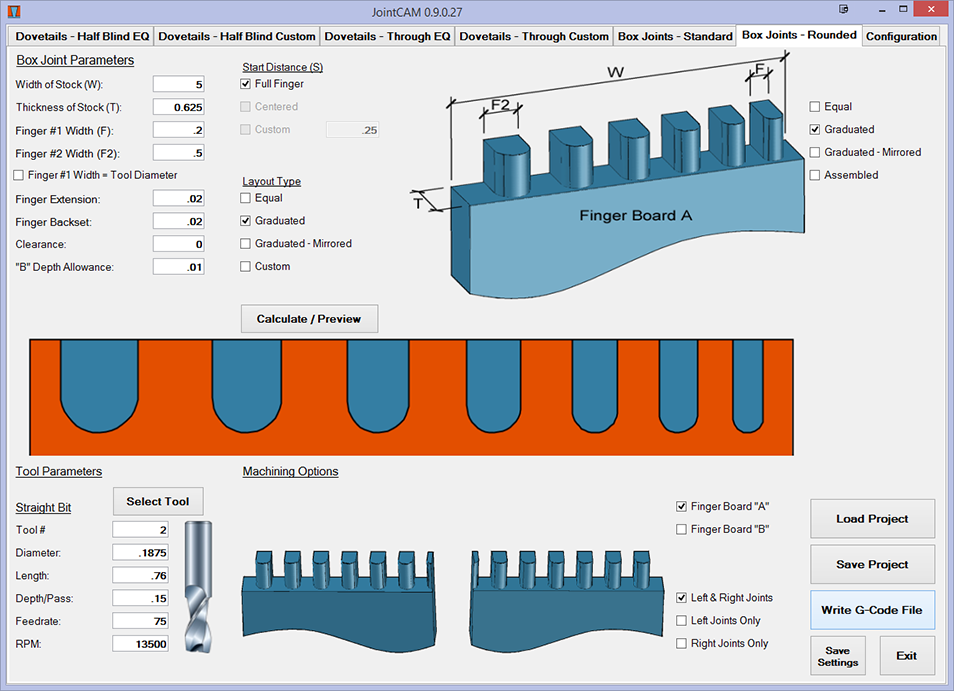Screen dimensions: 954x691
Task: Click the orange joint layout preview
Action: (411, 397)
